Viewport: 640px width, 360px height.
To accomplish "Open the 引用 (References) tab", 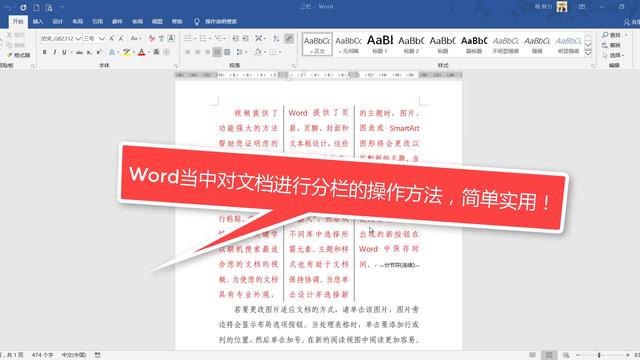I will coord(97,21).
